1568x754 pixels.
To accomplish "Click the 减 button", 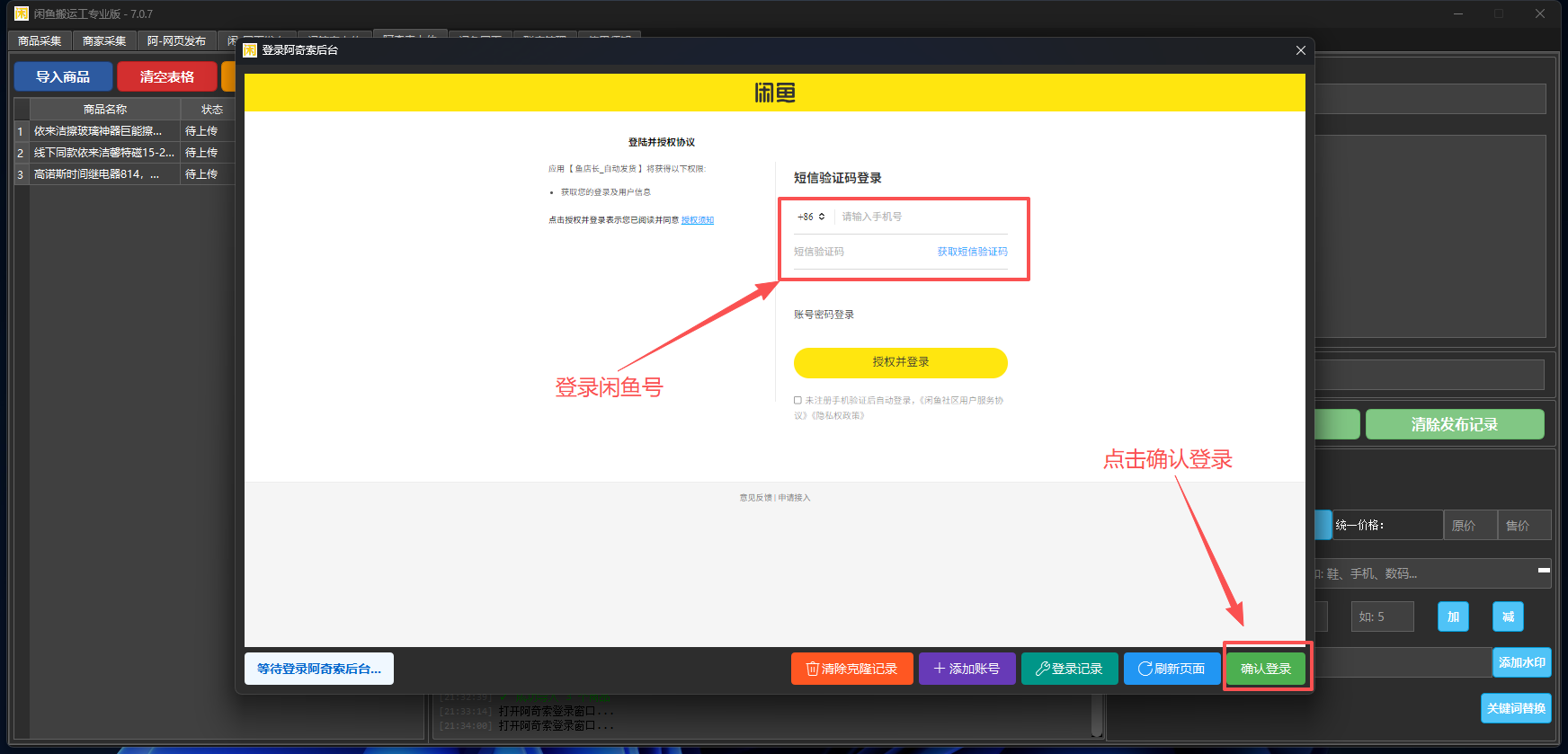I will pyautogui.click(x=1508, y=617).
